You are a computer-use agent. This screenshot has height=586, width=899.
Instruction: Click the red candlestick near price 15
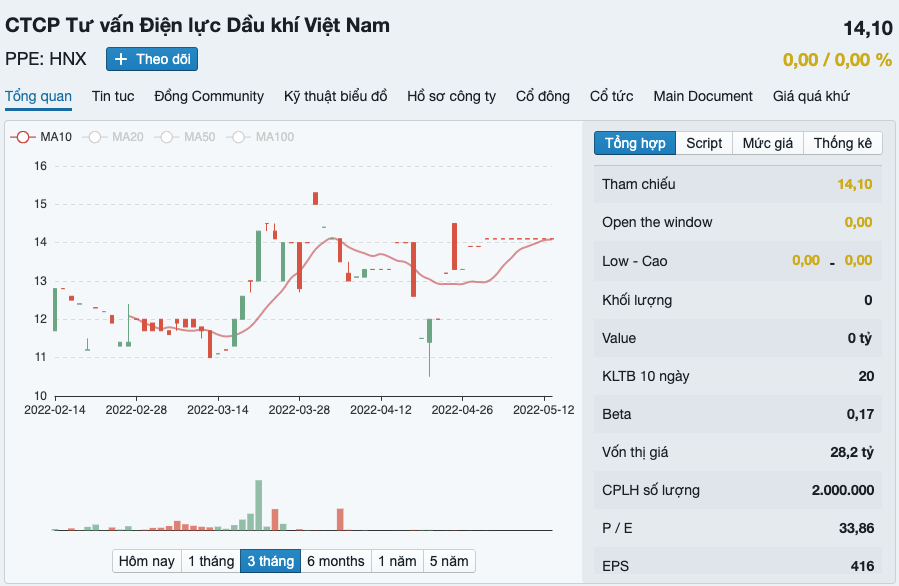(315, 198)
